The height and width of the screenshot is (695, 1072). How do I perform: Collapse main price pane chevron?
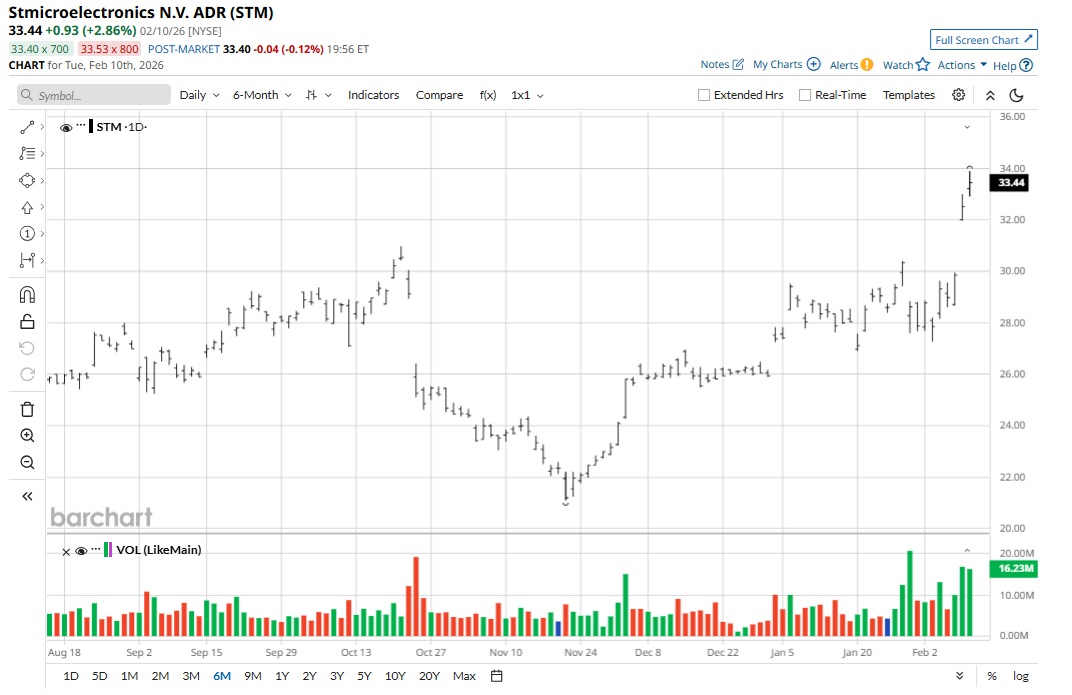pos(967,127)
